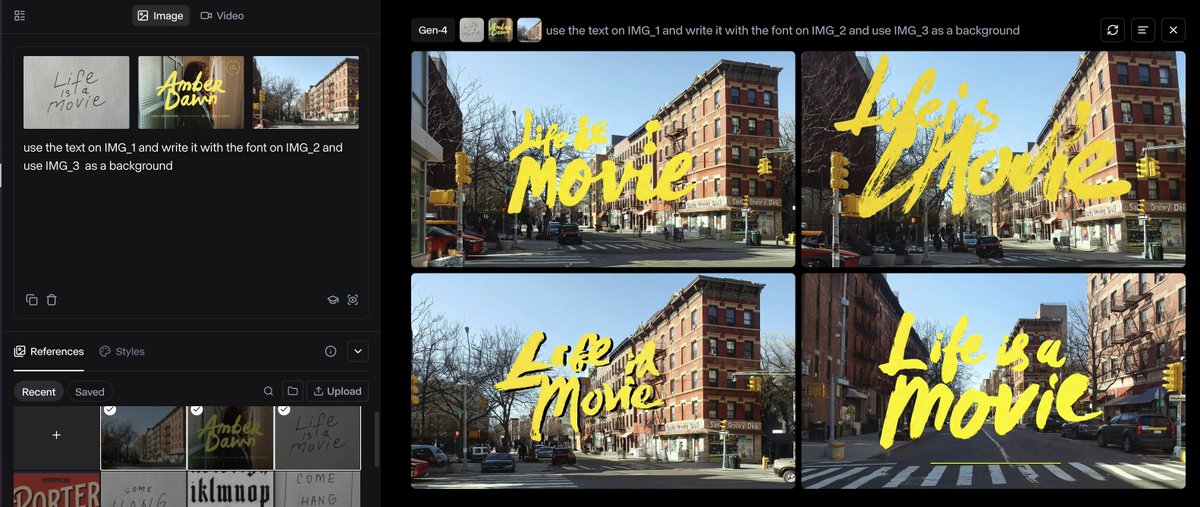Delete the prompt using the trash icon
Image resolution: width=1200 pixels, height=507 pixels.
(x=52, y=300)
